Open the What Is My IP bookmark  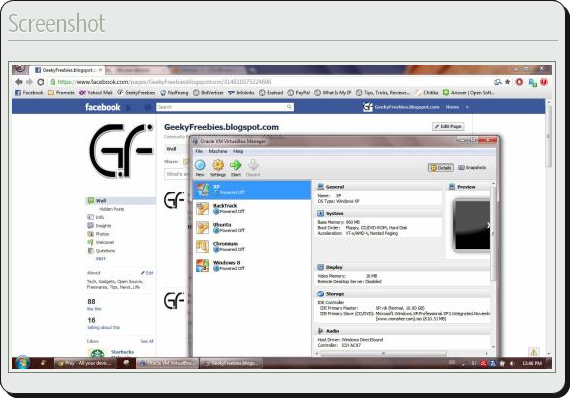333,93
